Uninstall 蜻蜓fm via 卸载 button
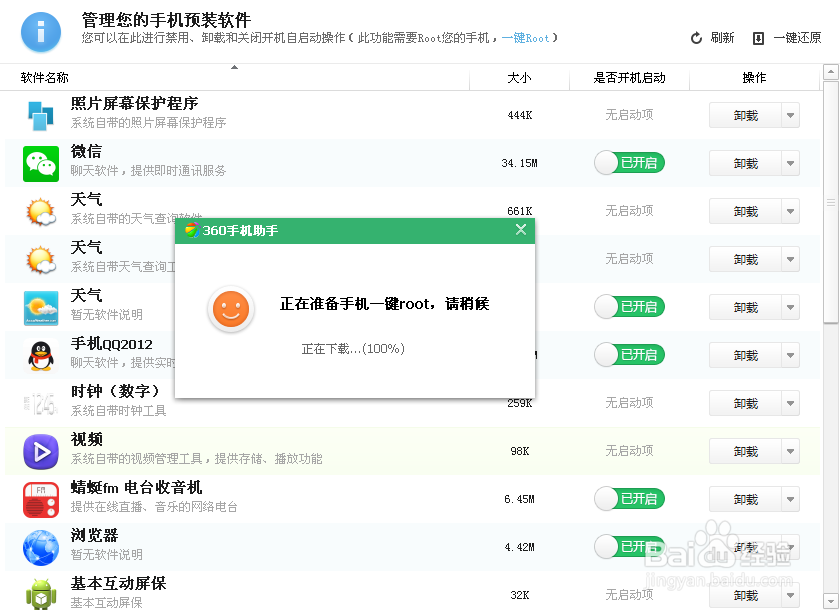840x610 pixels. point(745,499)
